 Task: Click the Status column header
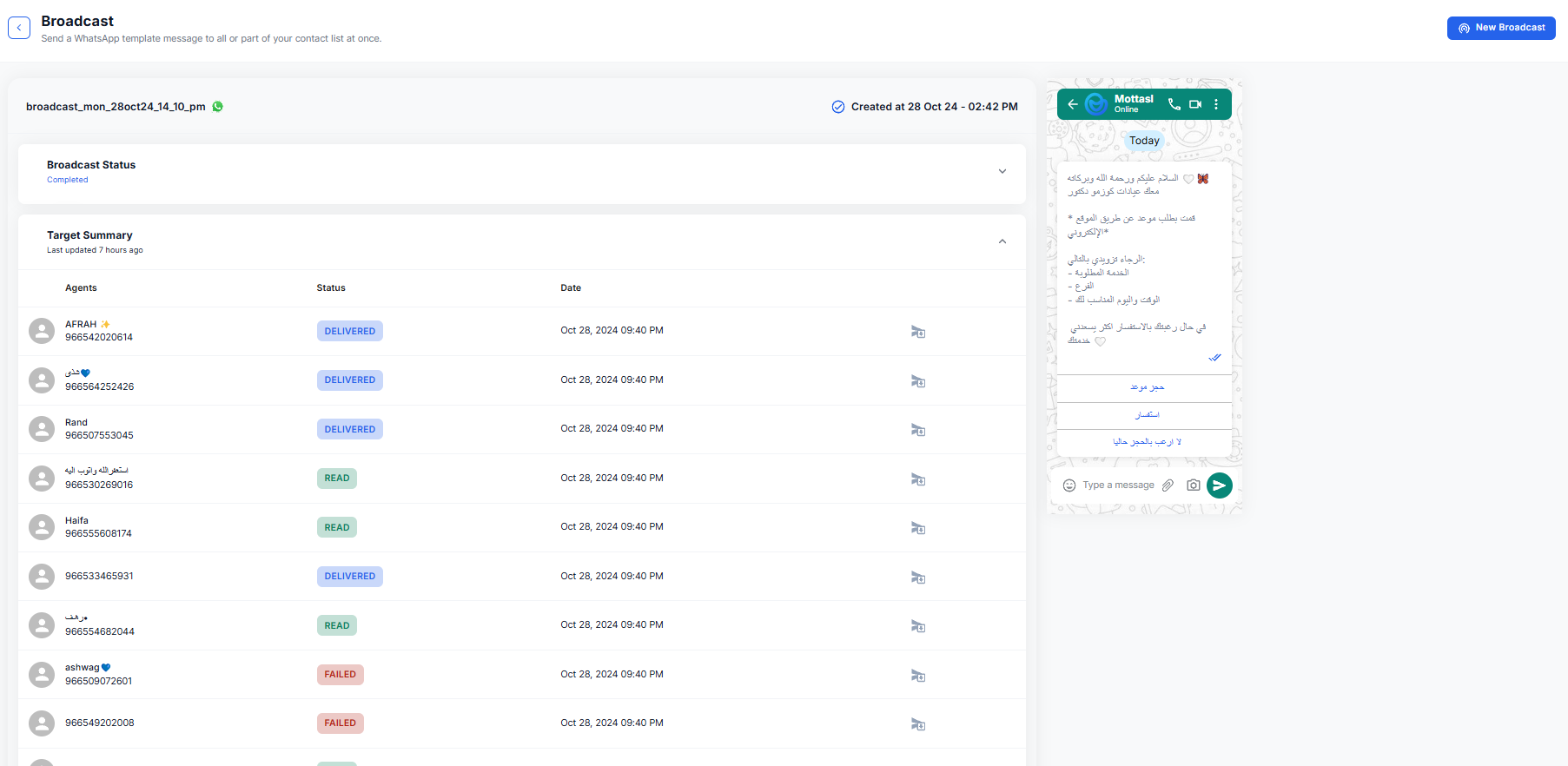331,288
